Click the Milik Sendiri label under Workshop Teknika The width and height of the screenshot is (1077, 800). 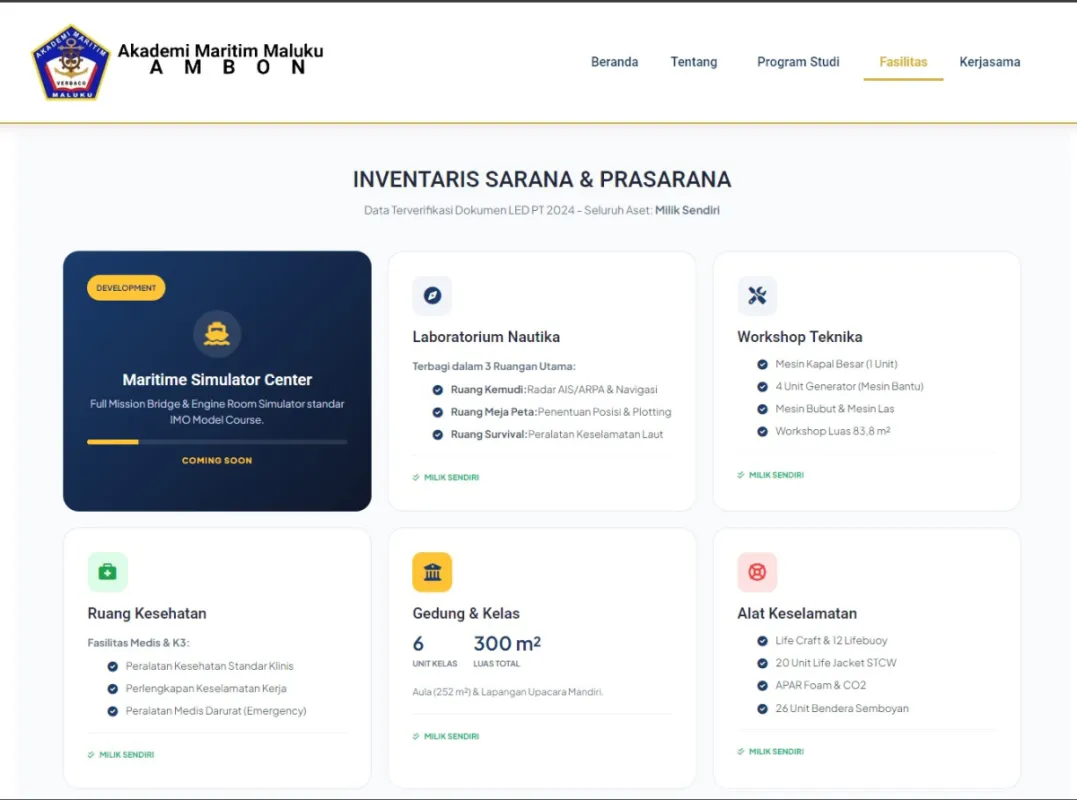(x=775, y=475)
